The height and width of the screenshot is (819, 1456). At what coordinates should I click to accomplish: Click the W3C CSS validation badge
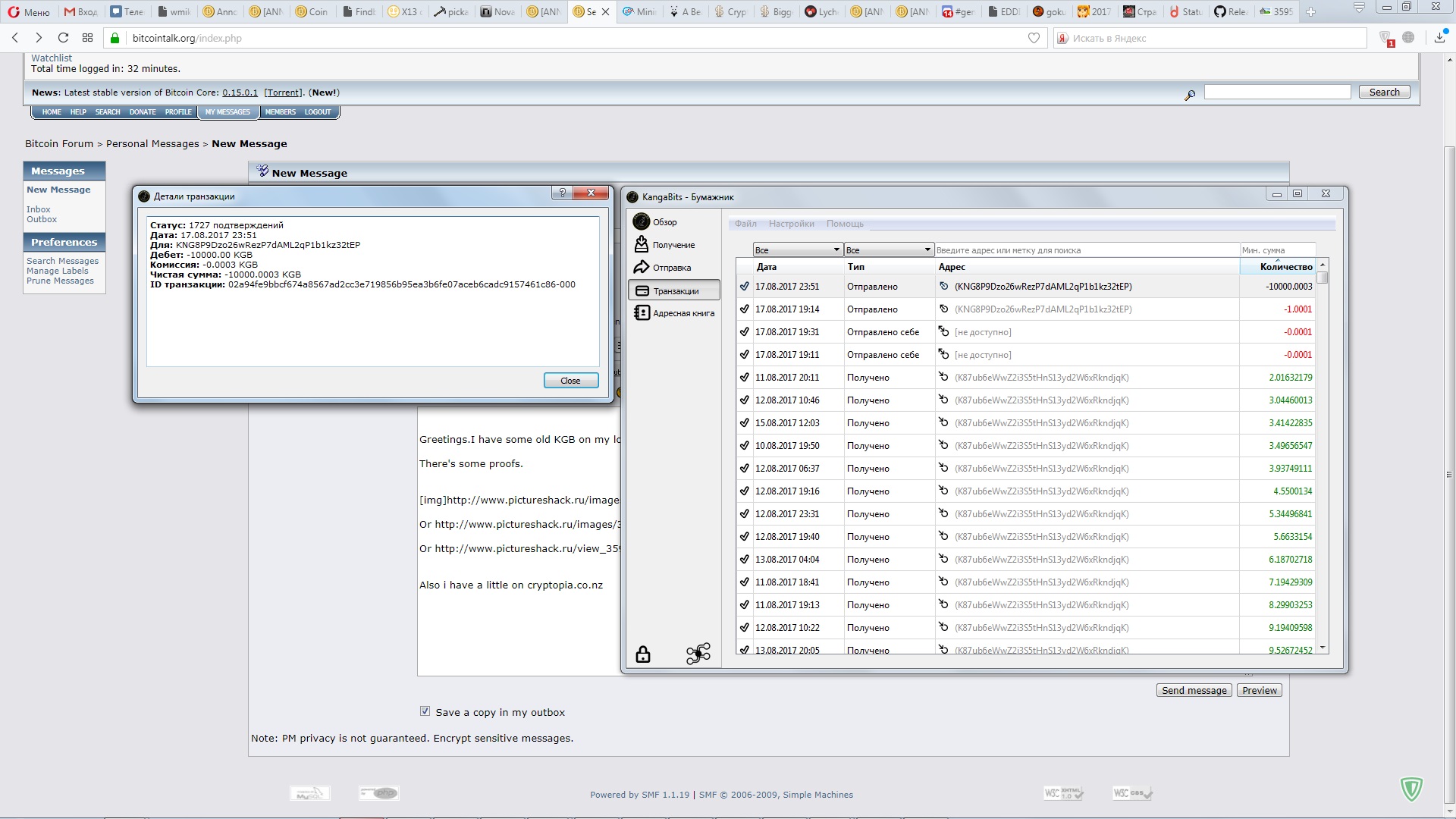[x=1133, y=793]
